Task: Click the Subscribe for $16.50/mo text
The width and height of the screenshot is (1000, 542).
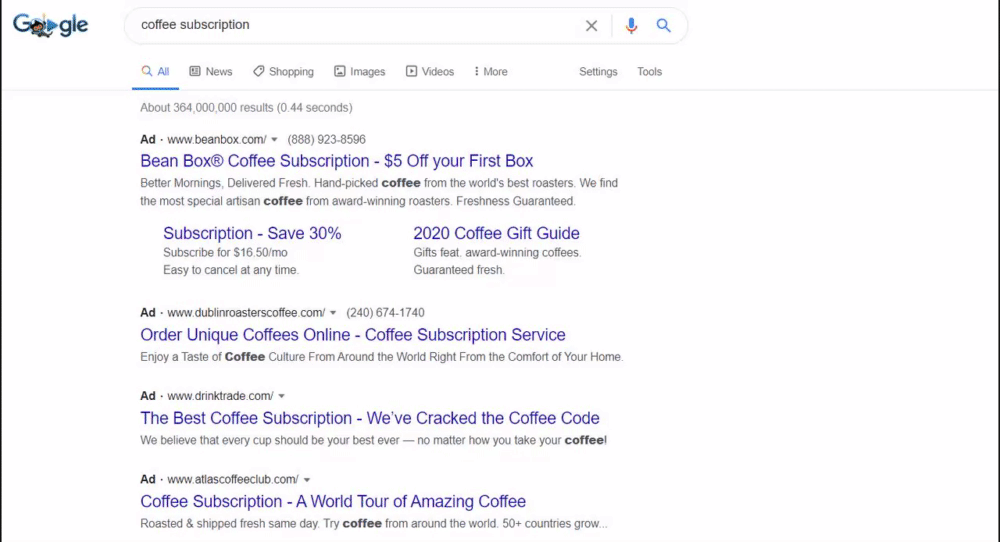Action: [x=225, y=253]
